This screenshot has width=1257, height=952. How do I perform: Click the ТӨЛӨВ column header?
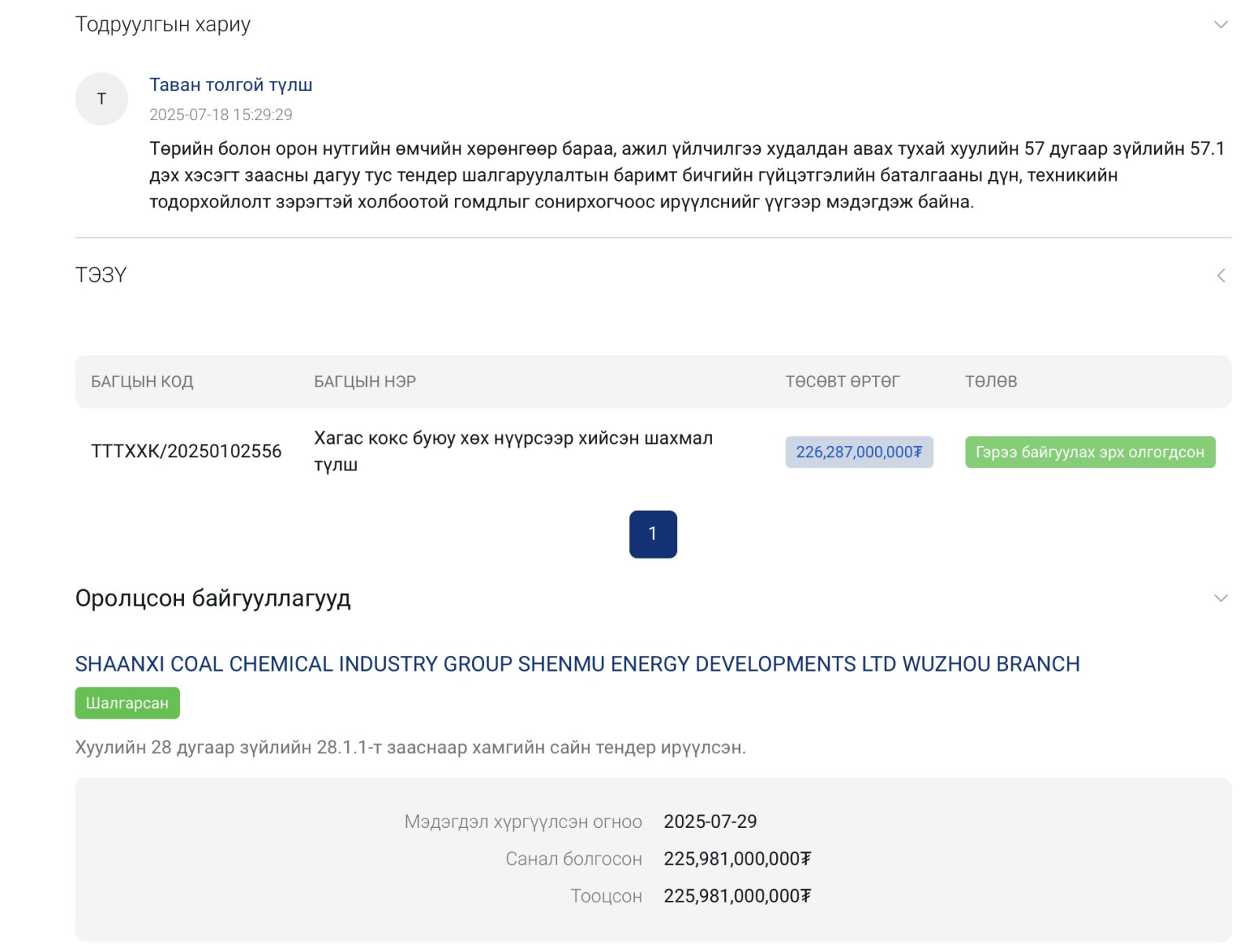pos(991,382)
